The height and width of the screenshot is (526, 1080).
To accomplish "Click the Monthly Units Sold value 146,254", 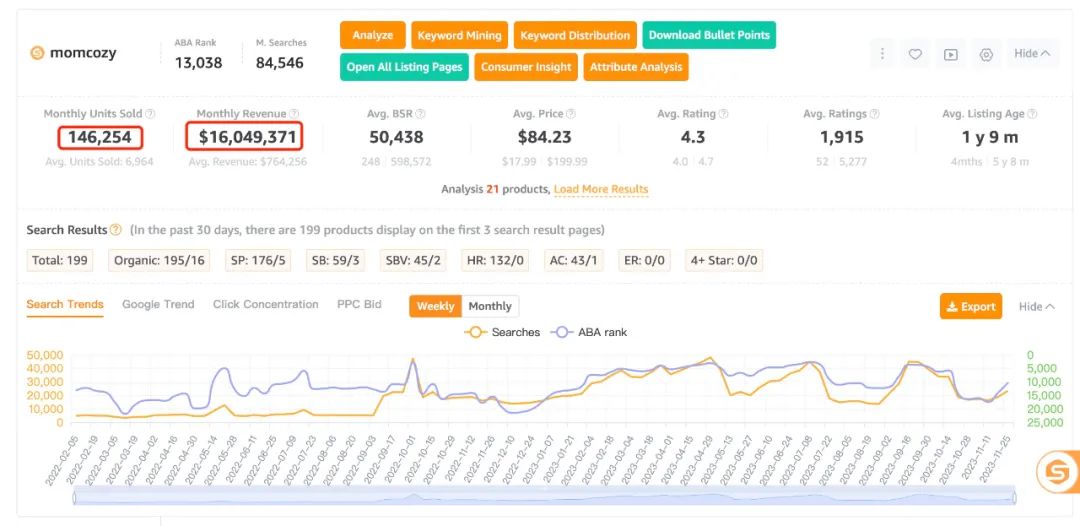I will pos(100,137).
